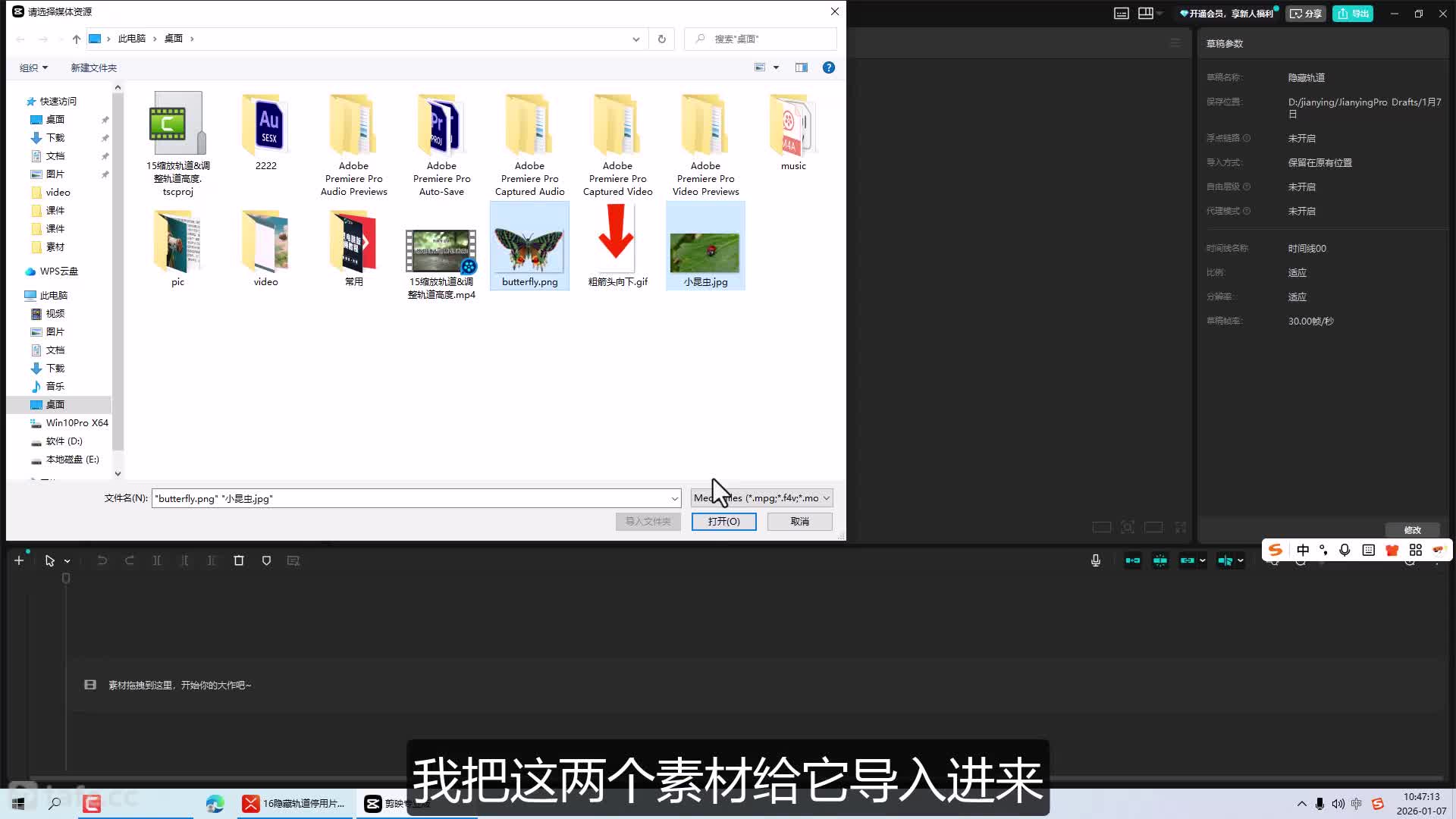Click the refresh icon beside address bar
This screenshot has height=819, width=1456.
(x=662, y=39)
